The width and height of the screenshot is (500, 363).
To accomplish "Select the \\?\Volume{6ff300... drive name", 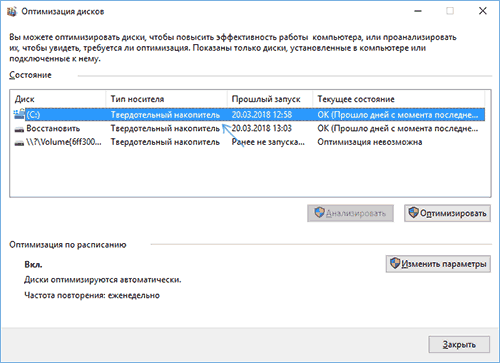I will [x=64, y=142].
